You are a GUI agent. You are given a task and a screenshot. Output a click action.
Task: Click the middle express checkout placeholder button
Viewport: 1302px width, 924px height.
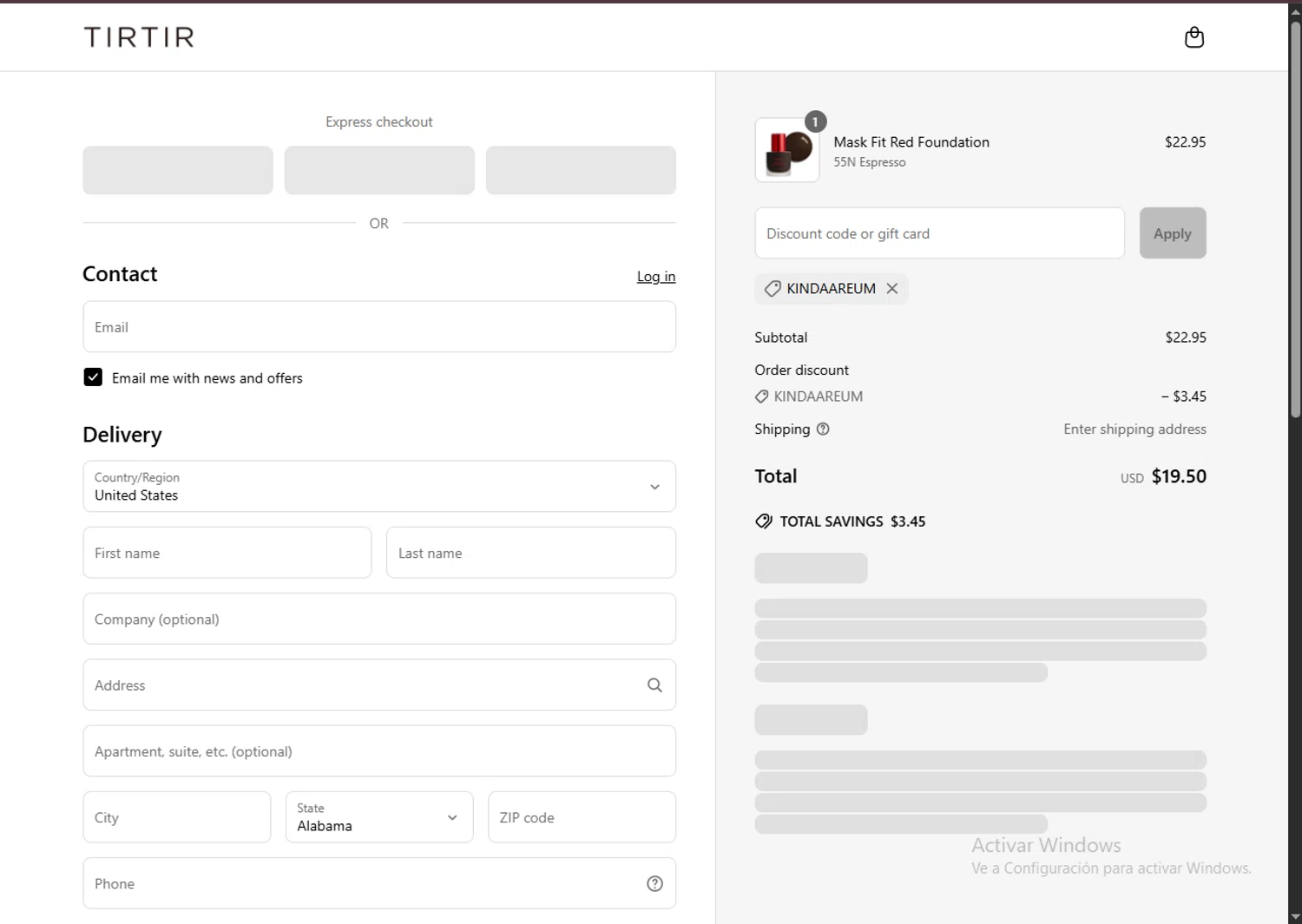pos(379,170)
